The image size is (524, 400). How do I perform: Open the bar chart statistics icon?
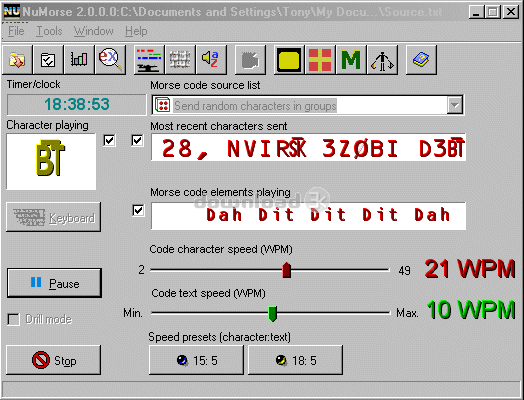pos(79,60)
